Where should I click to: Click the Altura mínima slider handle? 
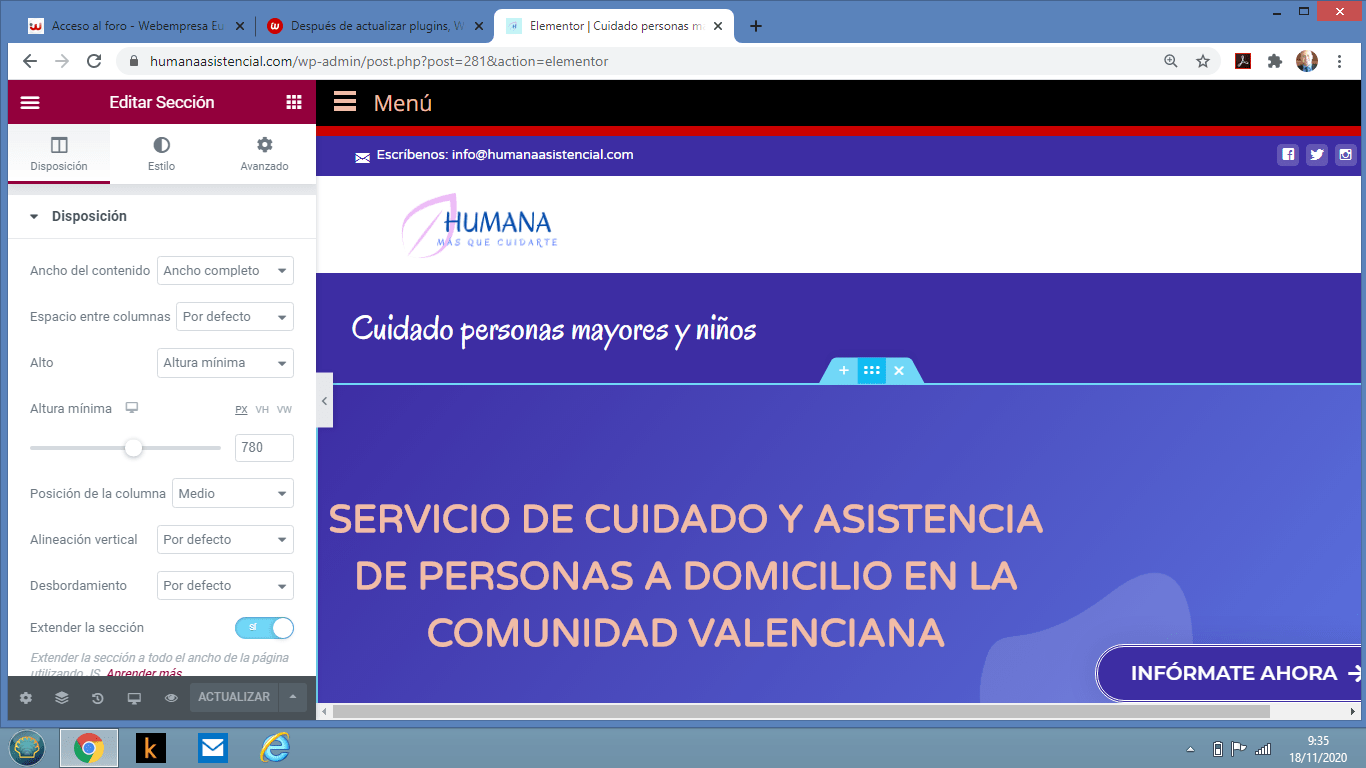tap(133, 448)
